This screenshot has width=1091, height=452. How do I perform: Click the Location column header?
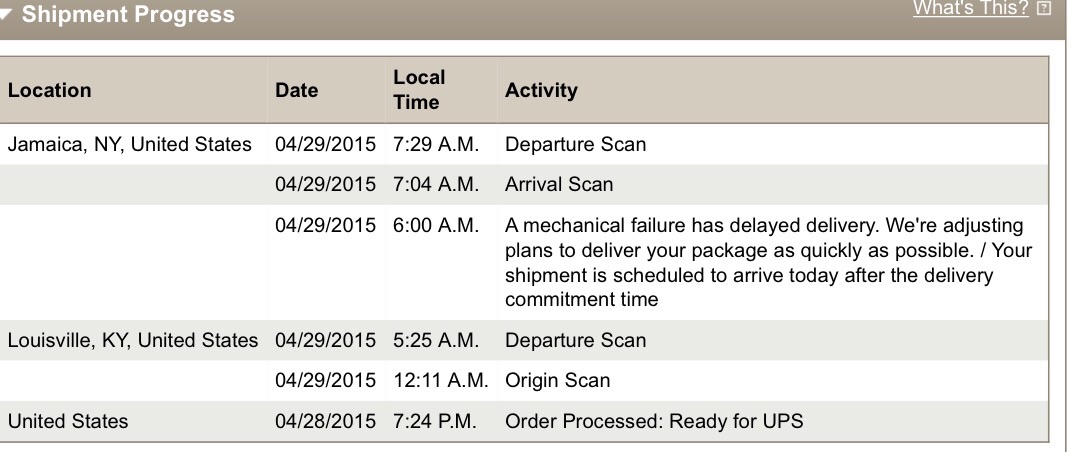pyautogui.click(x=49, y=90)
